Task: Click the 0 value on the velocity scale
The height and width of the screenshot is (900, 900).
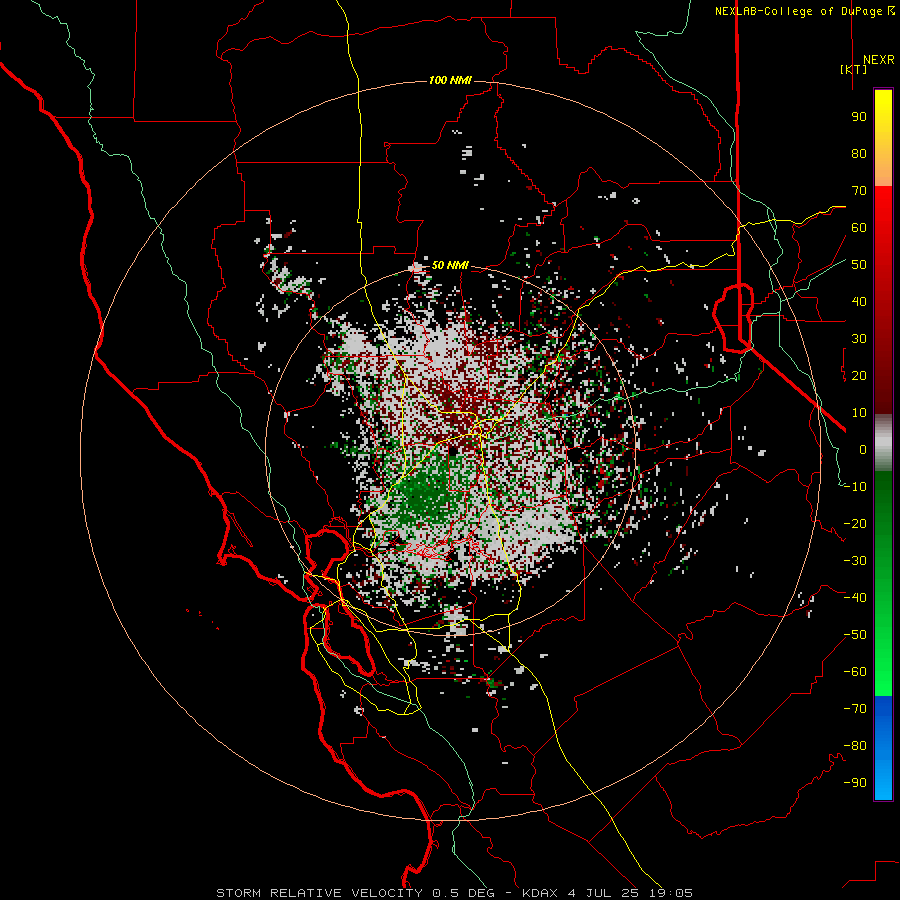Action: tap(863, 450)
